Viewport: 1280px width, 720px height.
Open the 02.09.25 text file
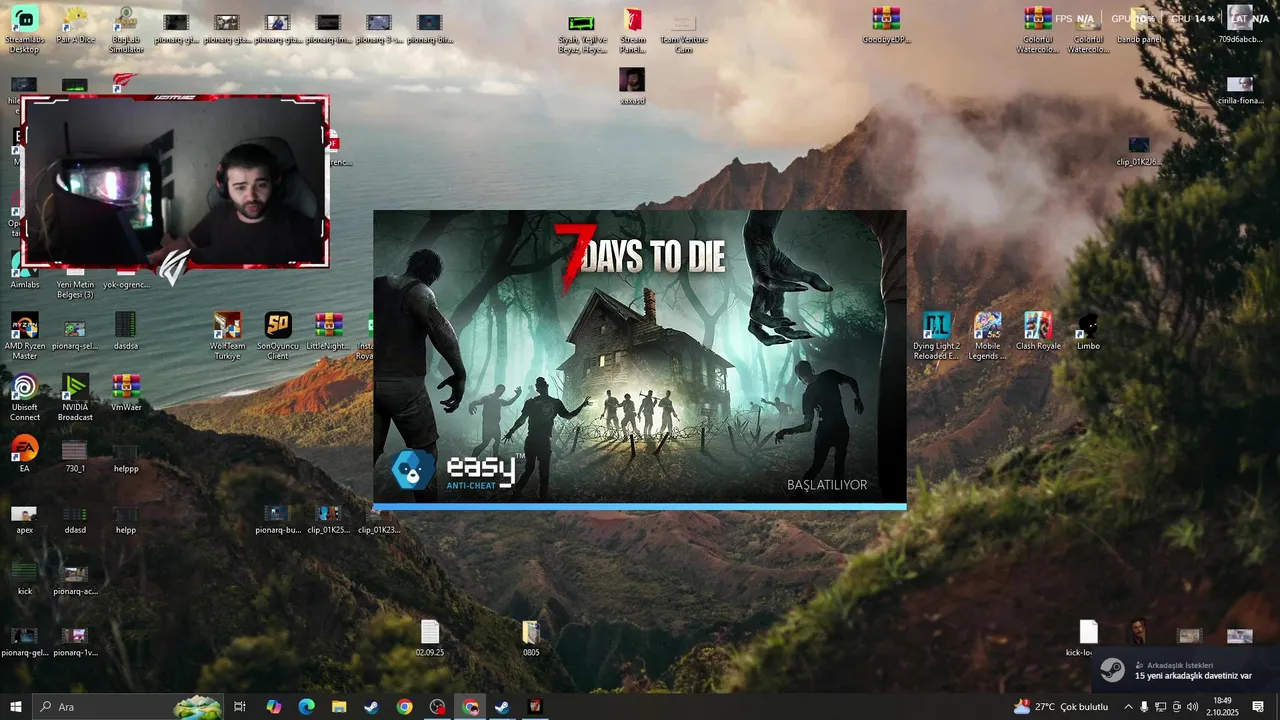pyautogui.click(x=430, y=638)
